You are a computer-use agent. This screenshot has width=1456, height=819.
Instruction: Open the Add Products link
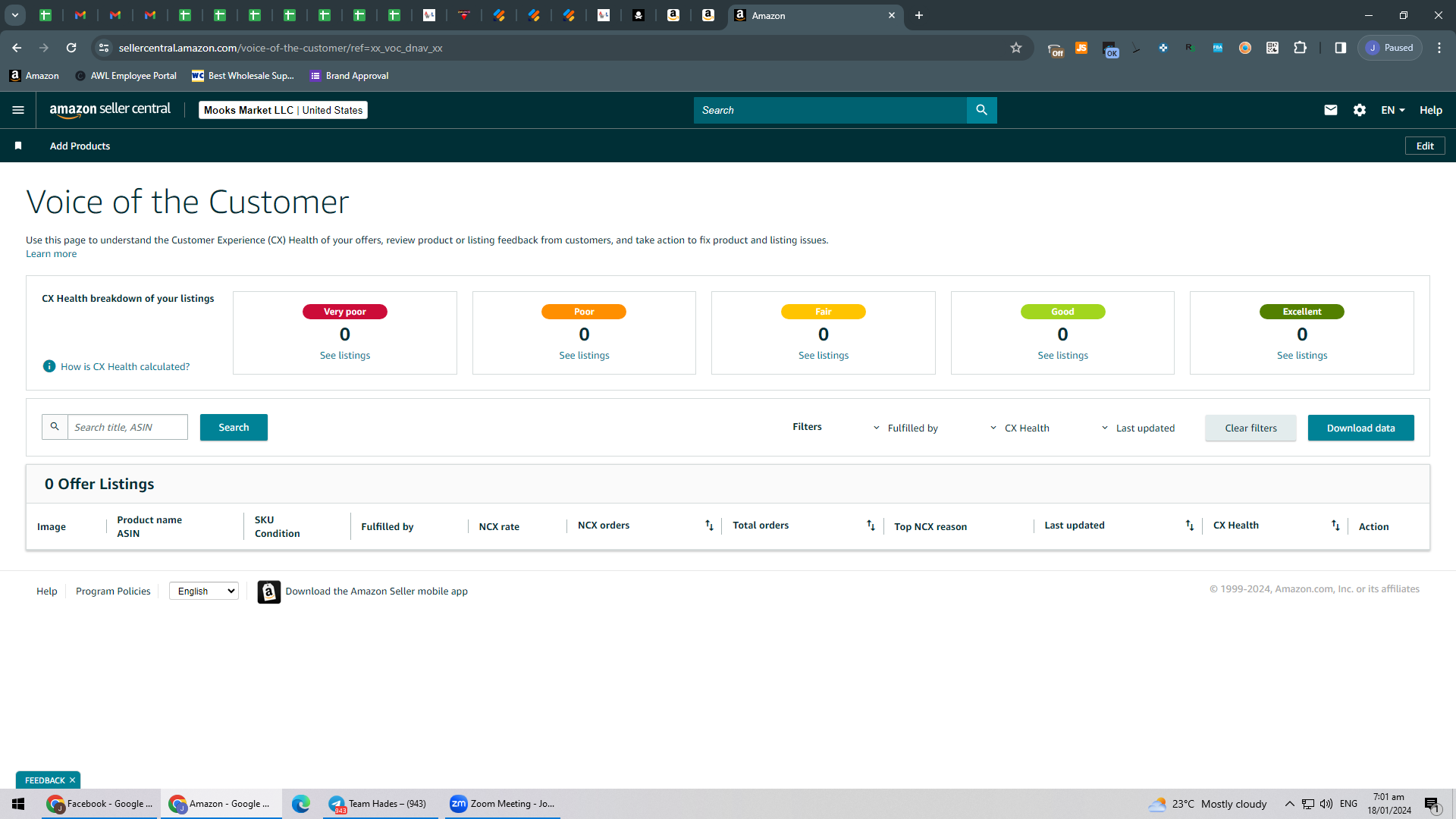[80, 146]
